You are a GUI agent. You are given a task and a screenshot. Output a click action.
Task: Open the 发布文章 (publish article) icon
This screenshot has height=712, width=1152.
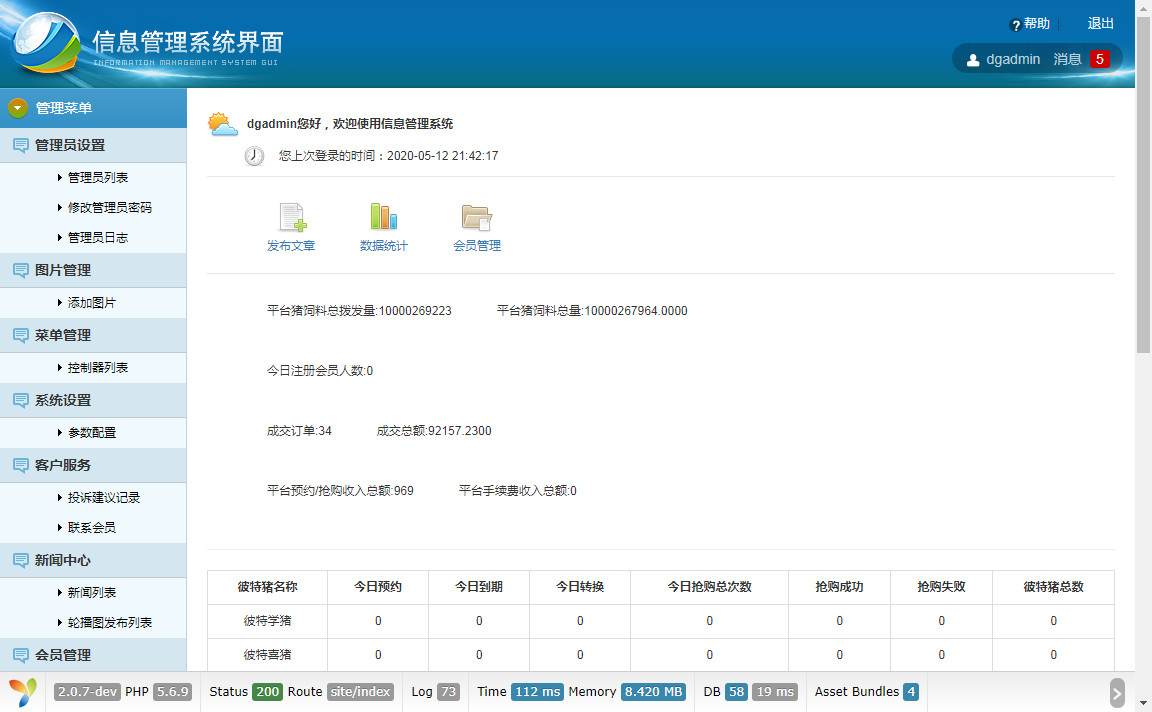click(290, 216)
